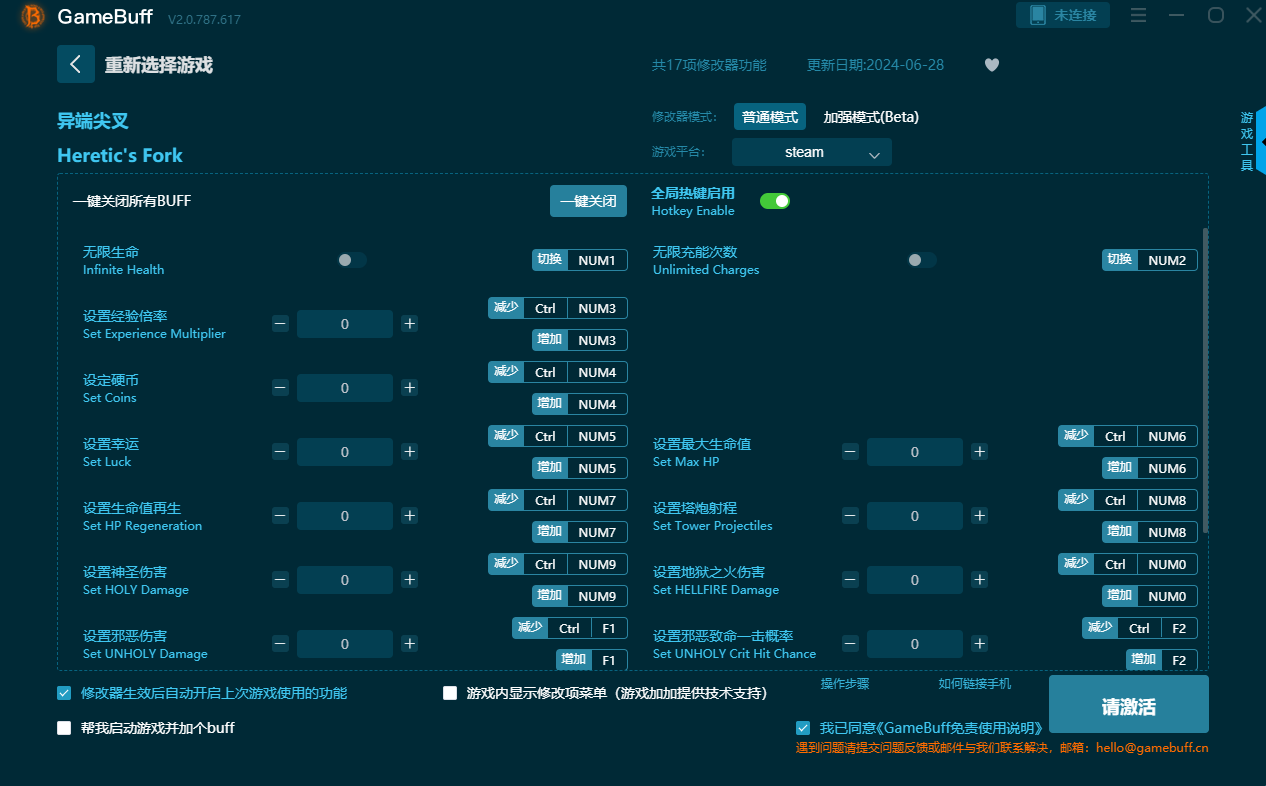The image size is (1266, 786).
Task: Increase Set Coins using the plus stepper
Action: [409, 388]
